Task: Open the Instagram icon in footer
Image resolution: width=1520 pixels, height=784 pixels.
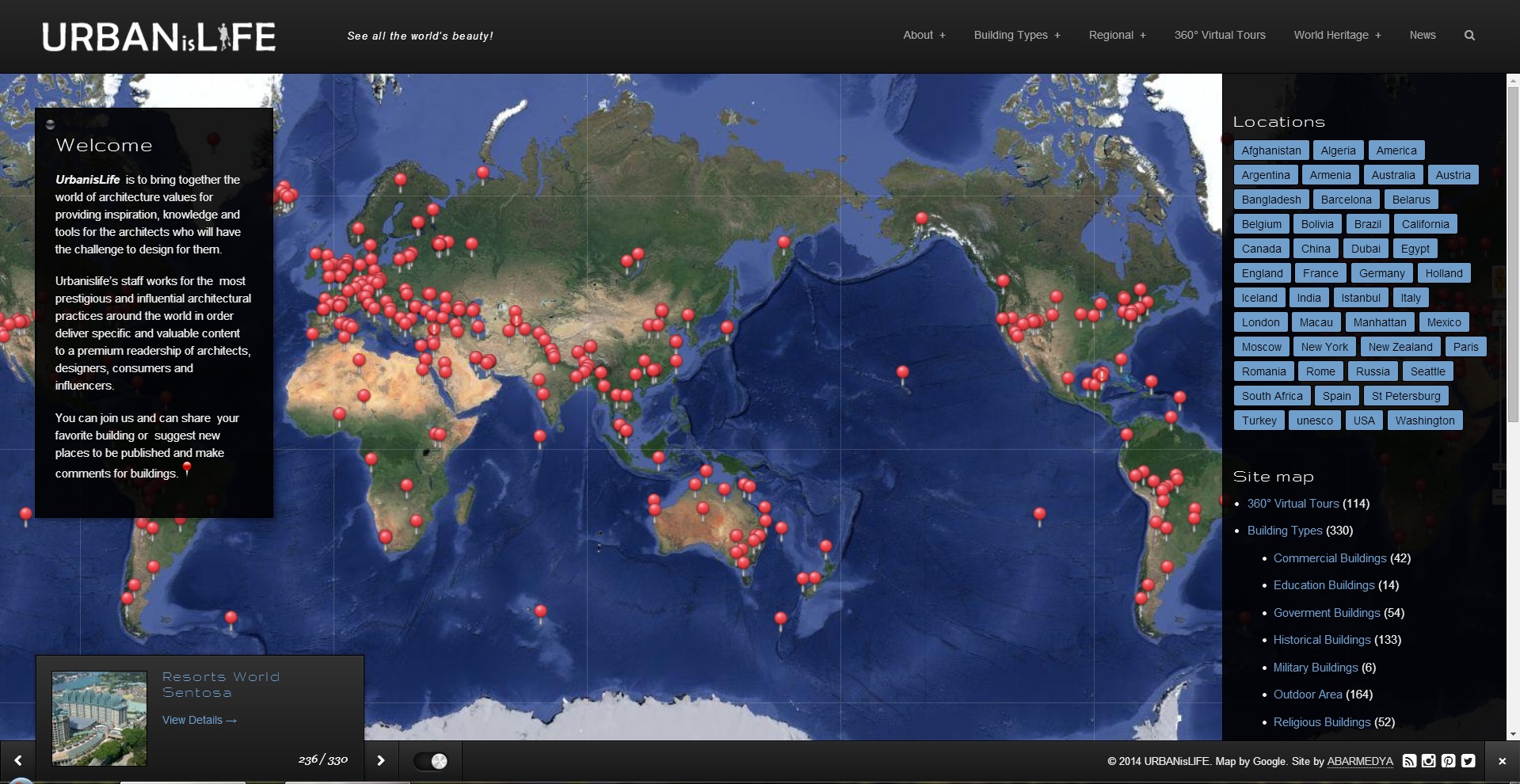Action: point(1428,761)
